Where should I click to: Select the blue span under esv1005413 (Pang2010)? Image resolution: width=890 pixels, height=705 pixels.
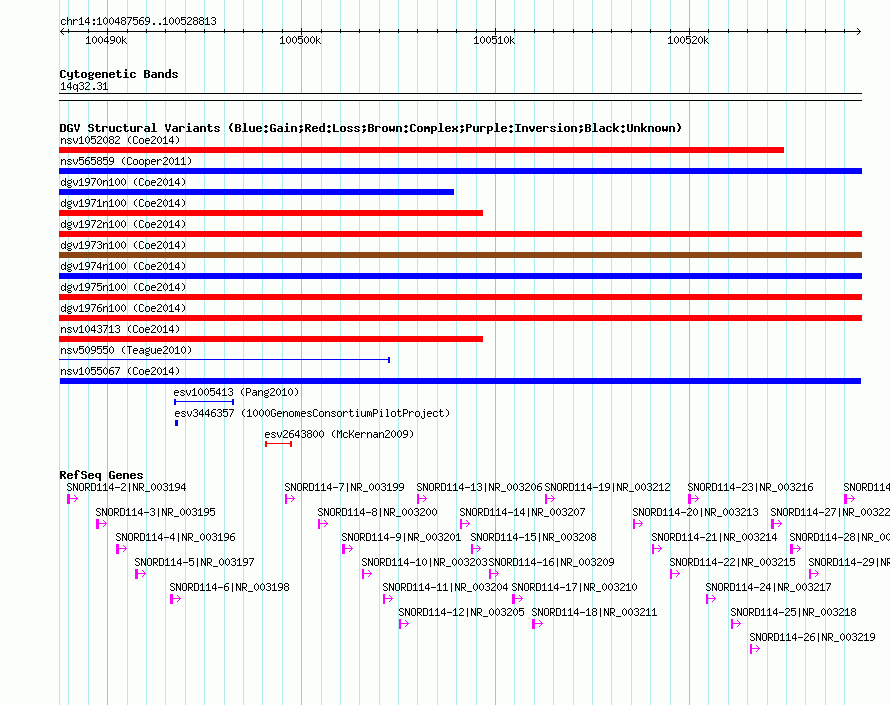204,402
